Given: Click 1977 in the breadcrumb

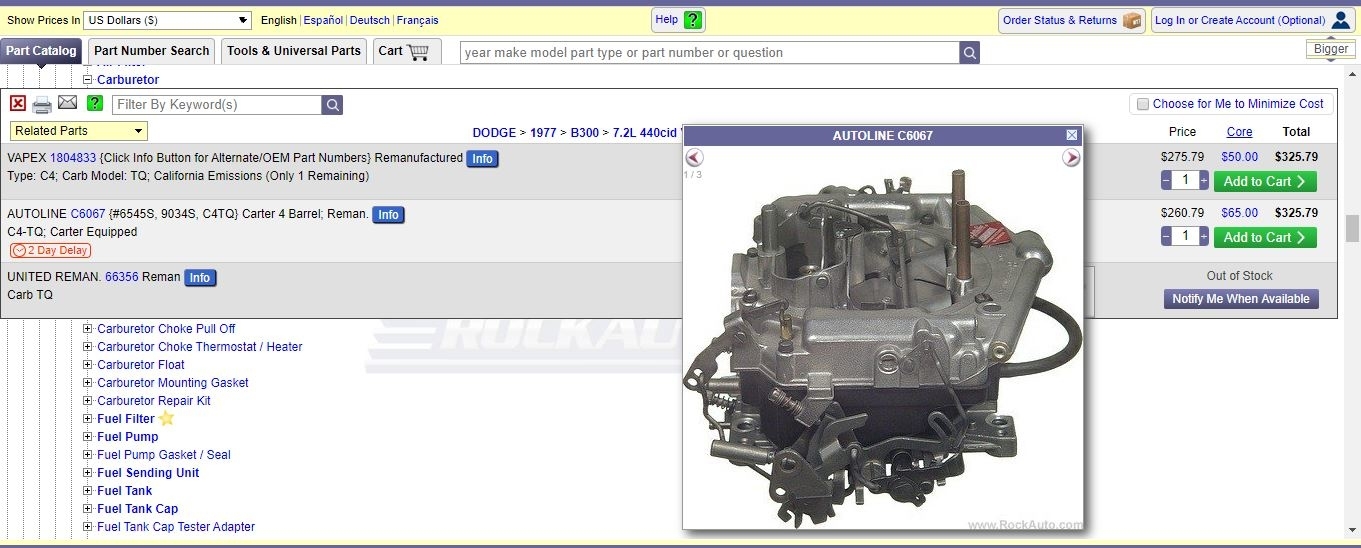Looking at the screenshot, I should coord(543,132).
